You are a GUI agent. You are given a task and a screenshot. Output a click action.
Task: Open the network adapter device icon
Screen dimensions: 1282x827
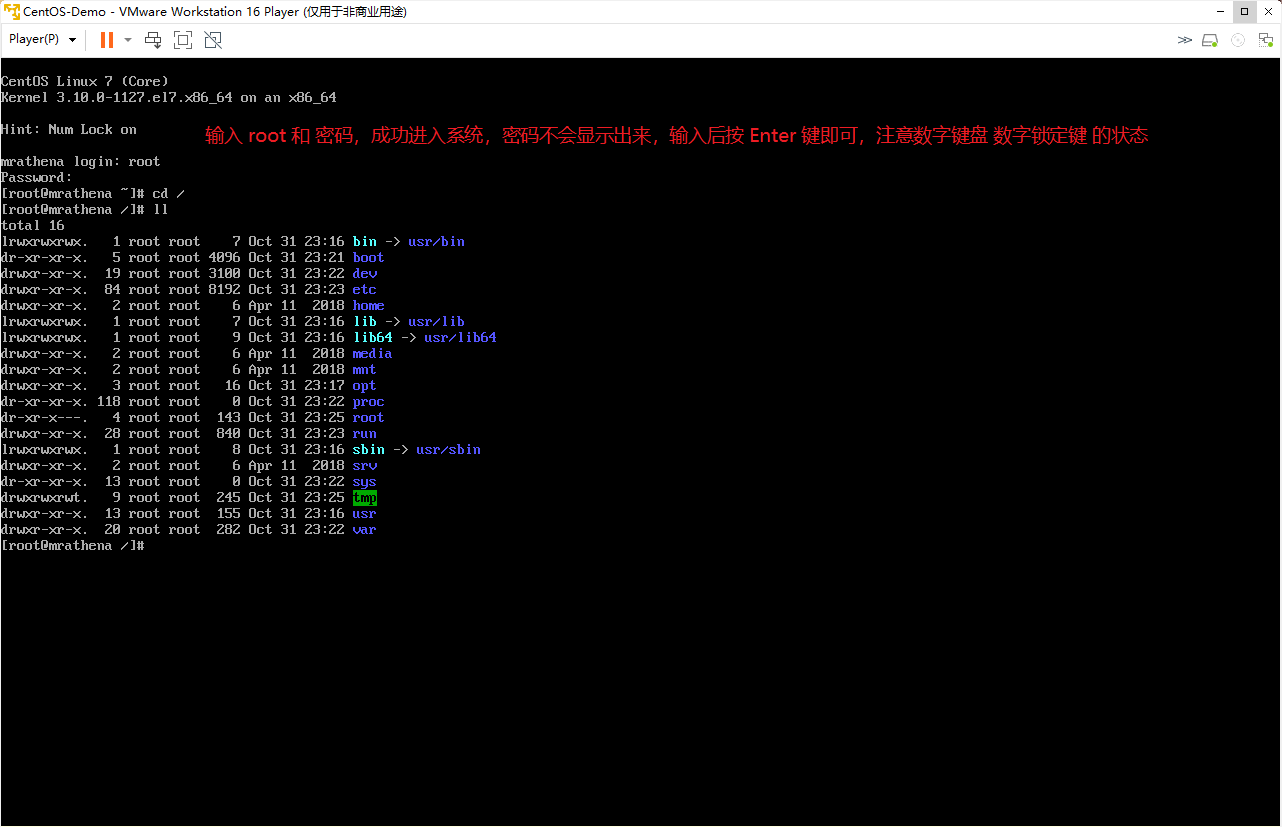point(1265,40)
